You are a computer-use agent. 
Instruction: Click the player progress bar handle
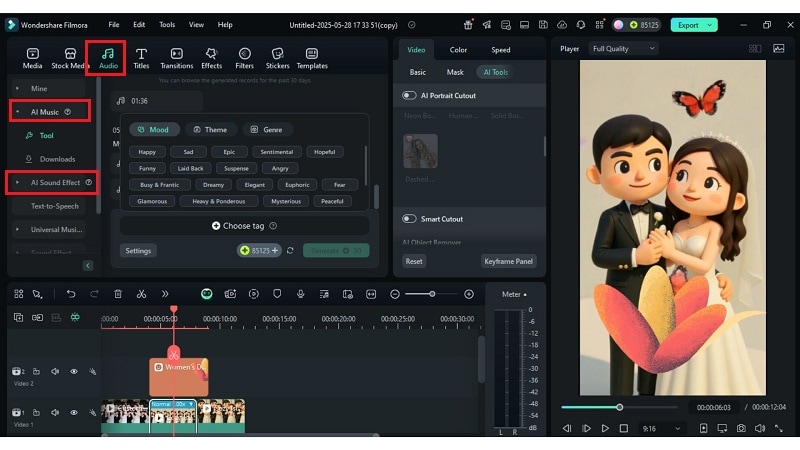click(x=619, y=407)
